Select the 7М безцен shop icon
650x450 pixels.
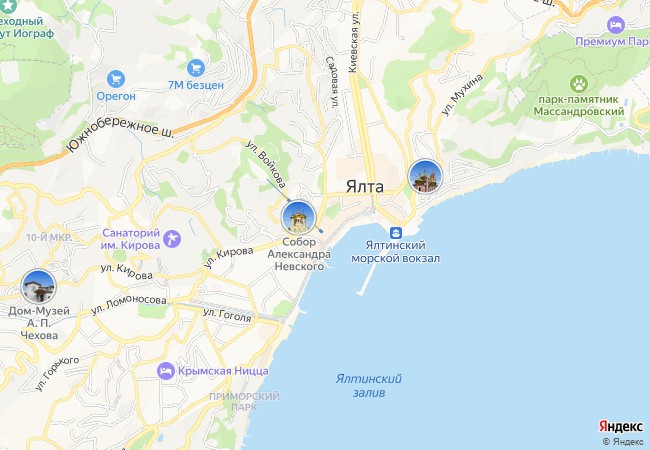[196, 68]
